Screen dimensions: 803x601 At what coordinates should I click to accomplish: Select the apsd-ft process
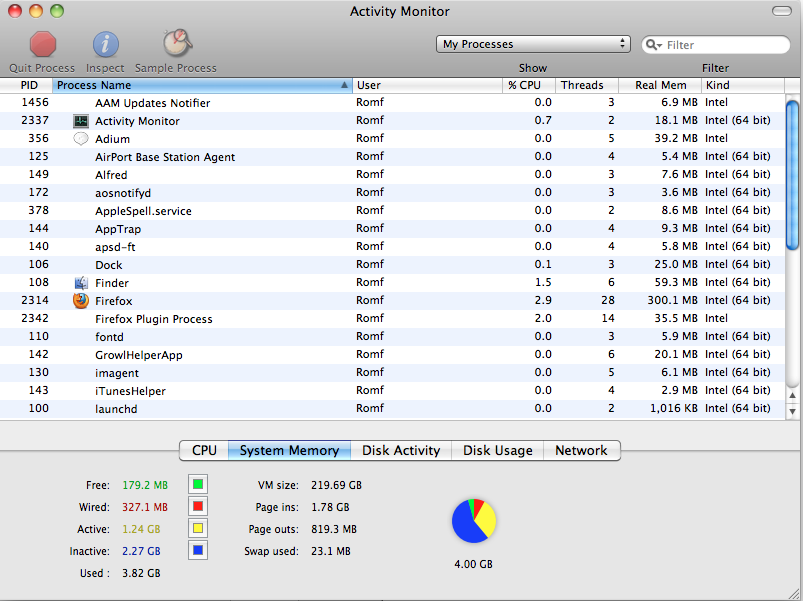(x=392, y=247)
